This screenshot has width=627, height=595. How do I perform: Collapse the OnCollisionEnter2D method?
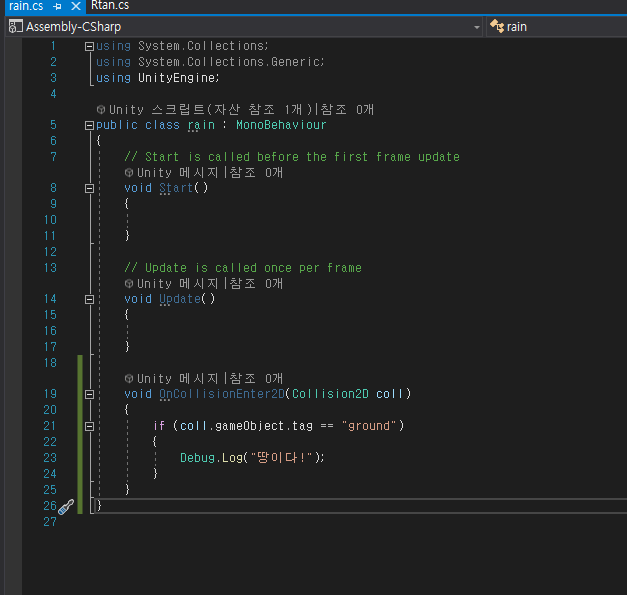(x=89, y=395)
